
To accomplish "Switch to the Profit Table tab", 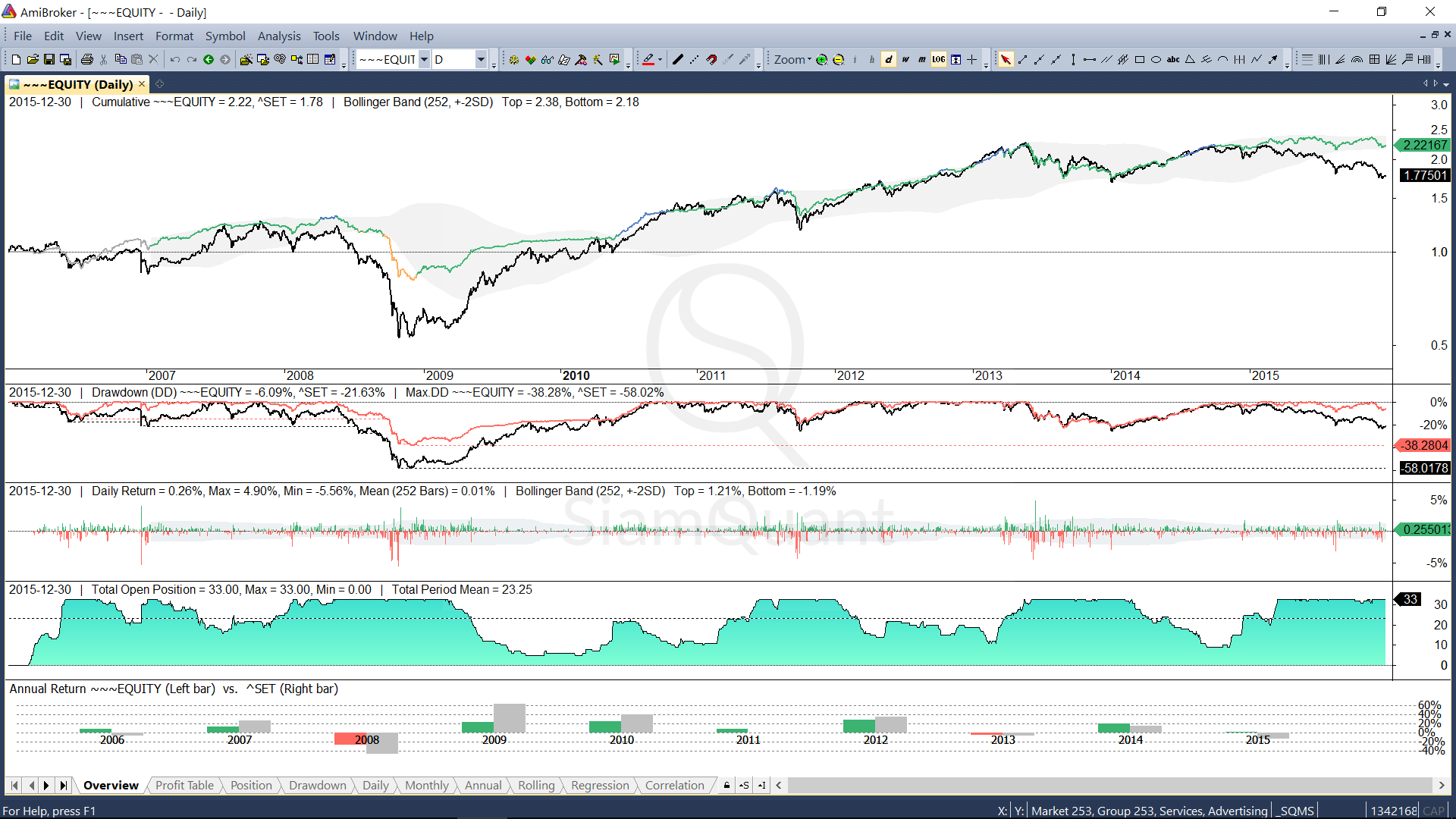I will click(184, 786).
